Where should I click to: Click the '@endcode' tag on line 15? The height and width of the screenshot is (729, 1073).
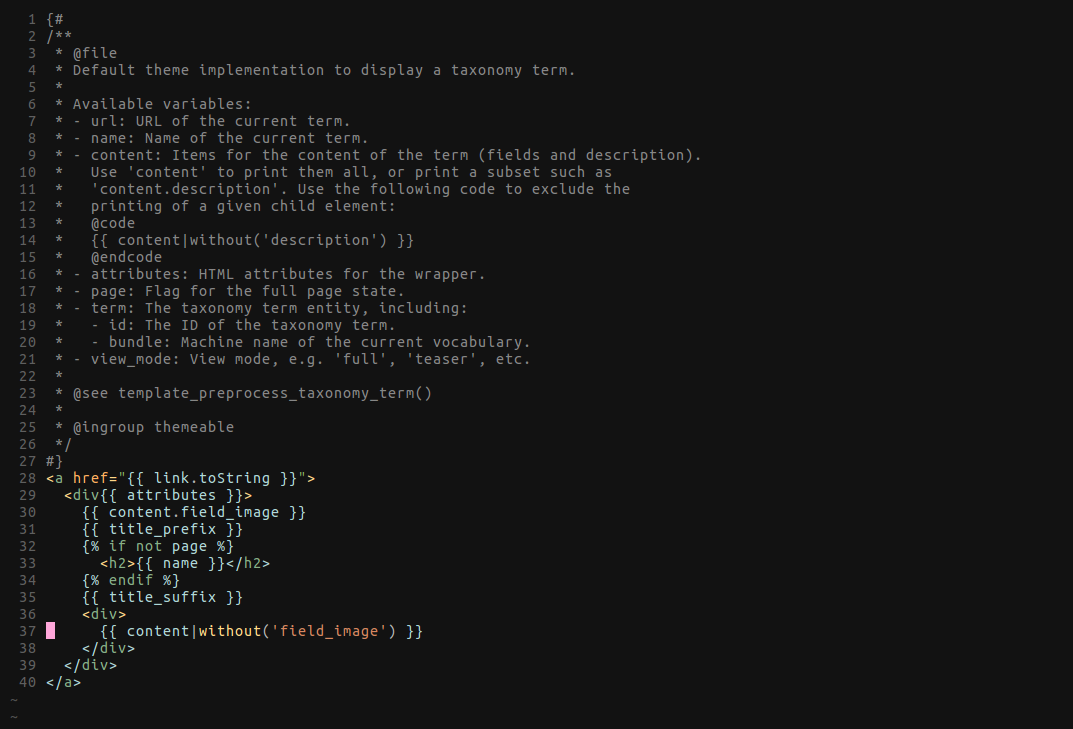click(x=127, y=257)
